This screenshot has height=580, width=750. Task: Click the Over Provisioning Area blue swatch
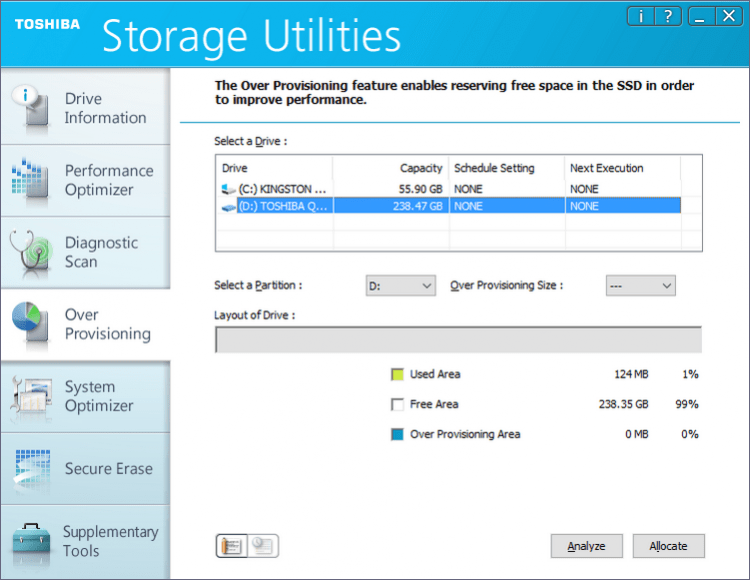point(397,435)
